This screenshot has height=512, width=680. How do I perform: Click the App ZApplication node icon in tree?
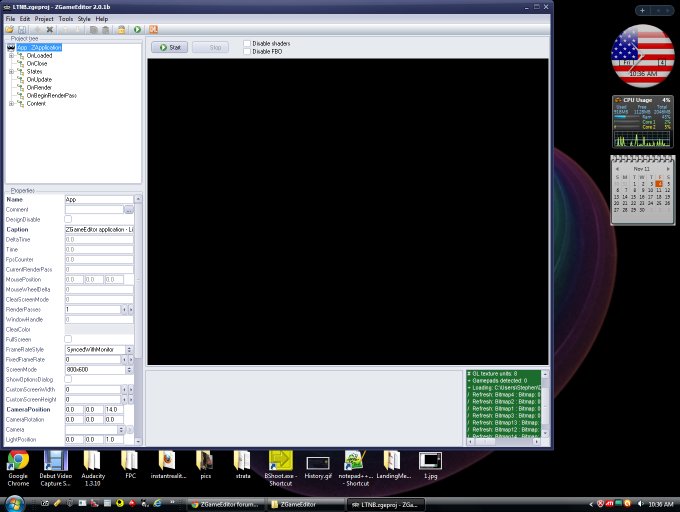(x=11, y=47)
